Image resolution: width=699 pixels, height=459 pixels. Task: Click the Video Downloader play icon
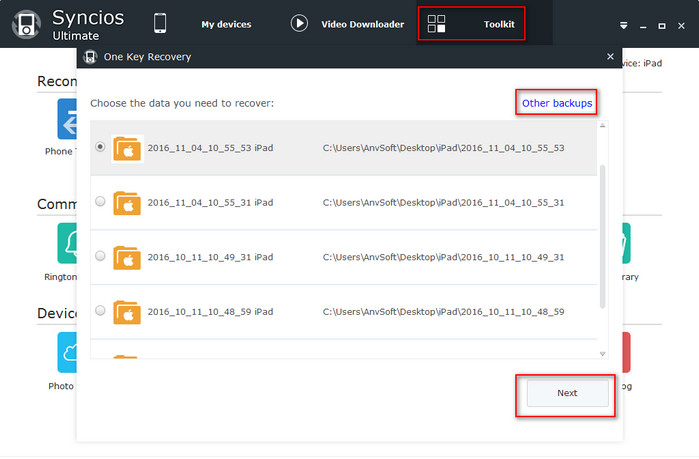(299, 23)
